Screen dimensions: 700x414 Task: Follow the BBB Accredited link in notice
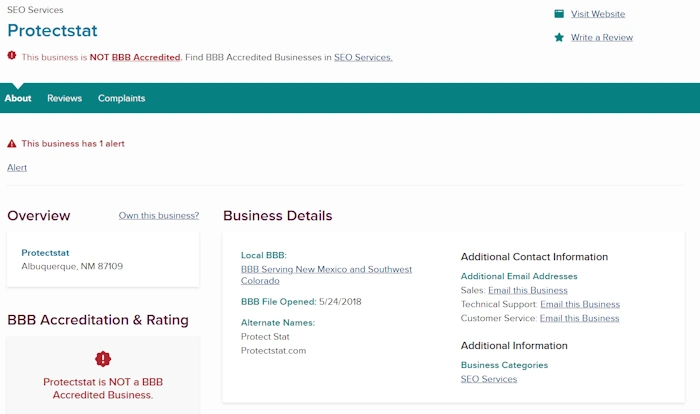[x=146, y=57]
